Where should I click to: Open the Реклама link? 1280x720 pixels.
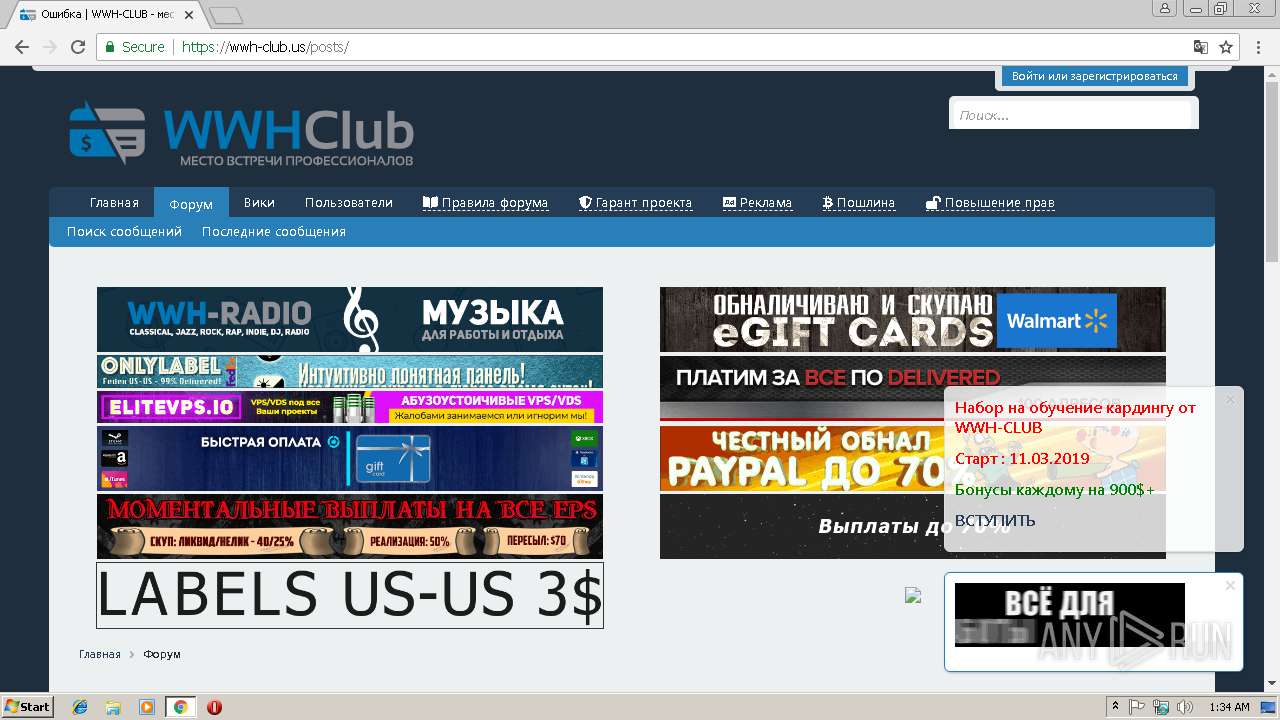click(757, 202)
